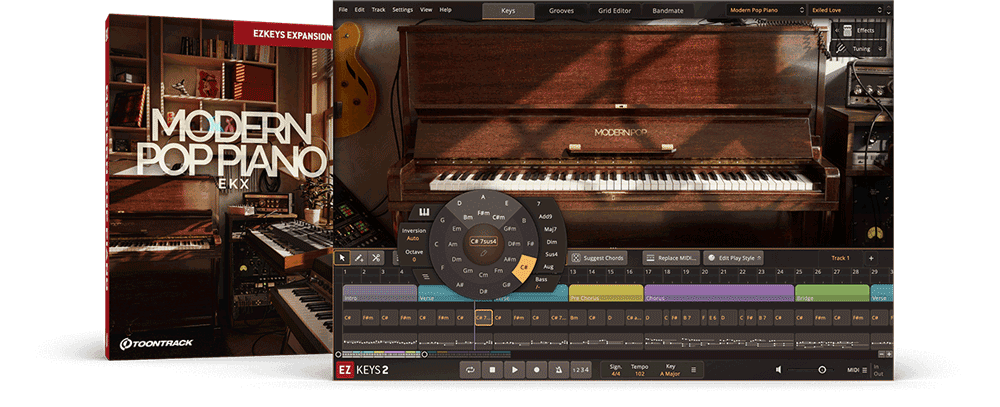Click the Suggest Chords button
The width and height of the screenshot is (1000, 407).
598,258
